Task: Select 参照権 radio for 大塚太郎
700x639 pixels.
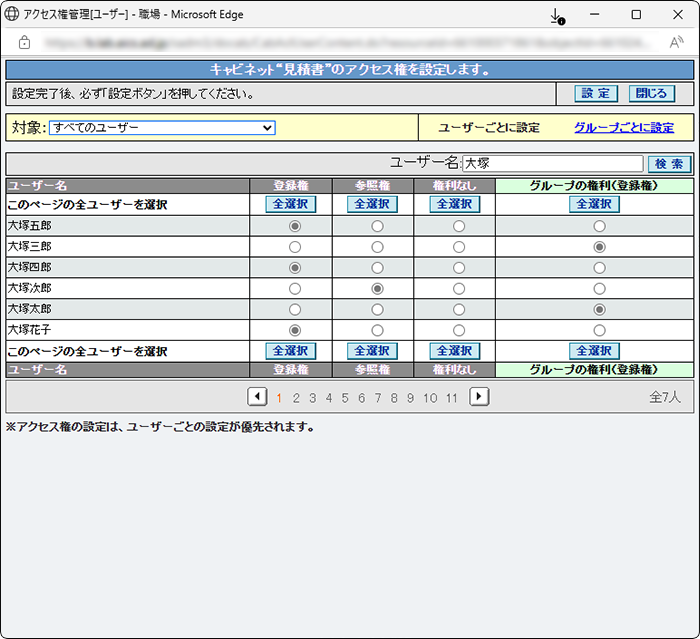Action: 377,309
